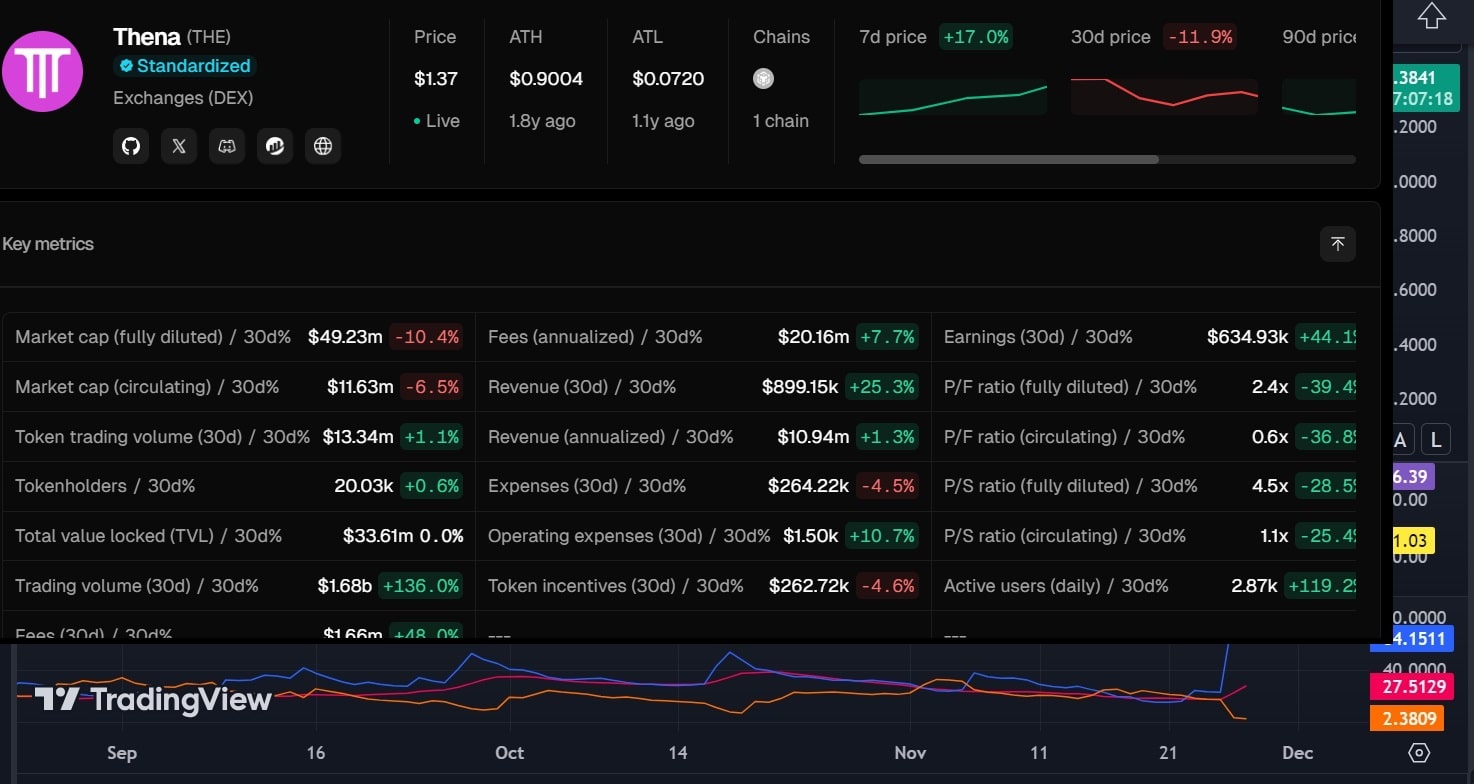This screenshot has height=784, width=1474.
Task: Collapse the Key metrics section with arrow button
Action: (1338, 244)
